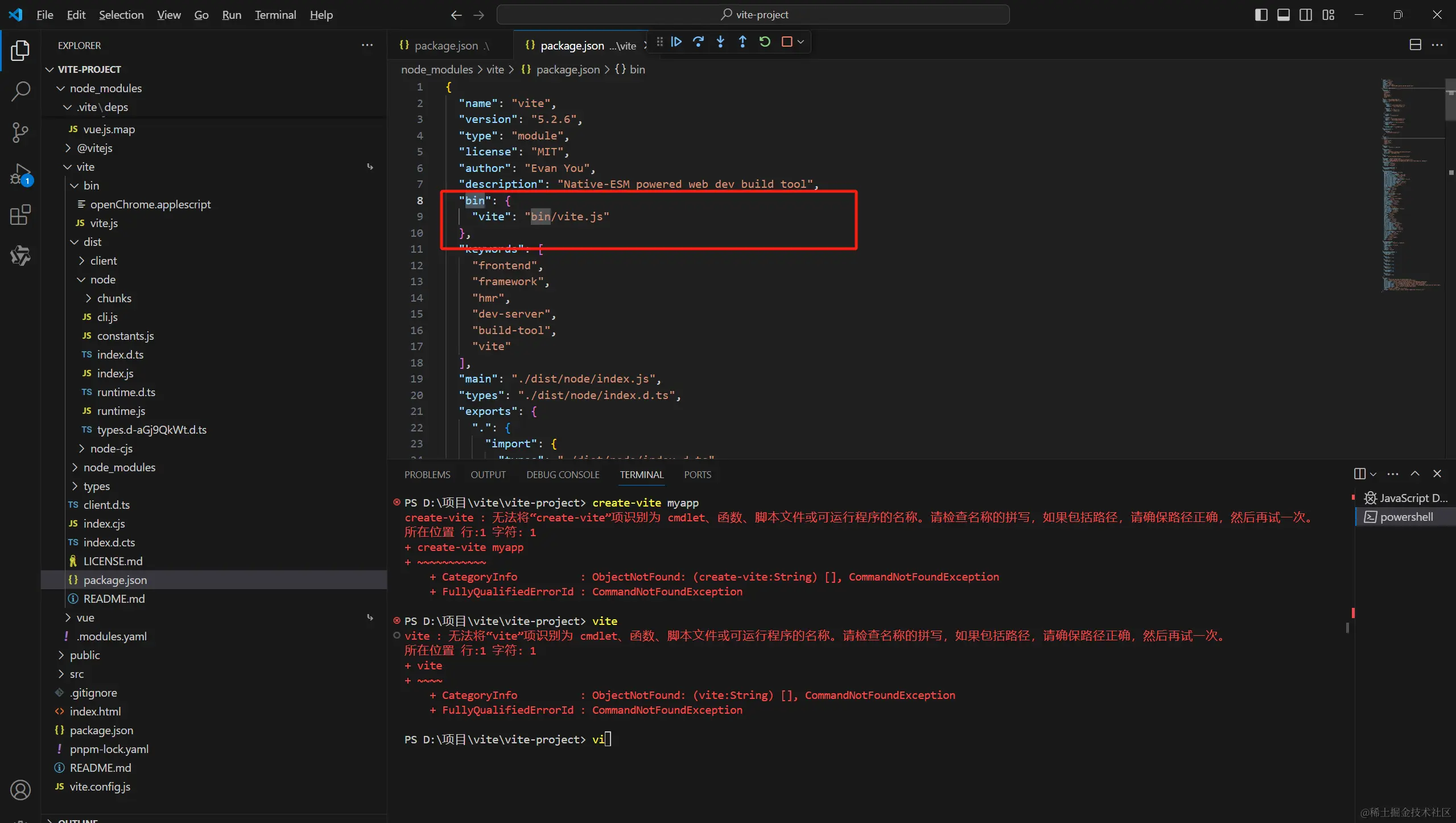Toggle the bottom panel visibility
1456x823 pixels.
click(x=1283, y=15)
